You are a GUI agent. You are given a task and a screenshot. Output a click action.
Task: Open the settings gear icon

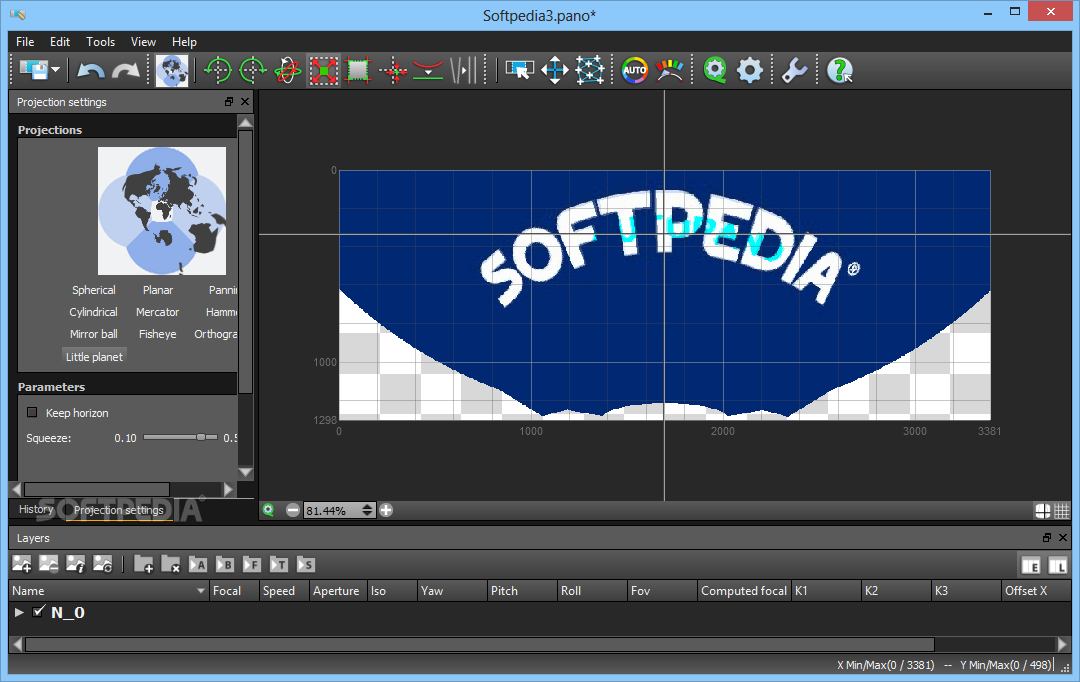point(749,70)
